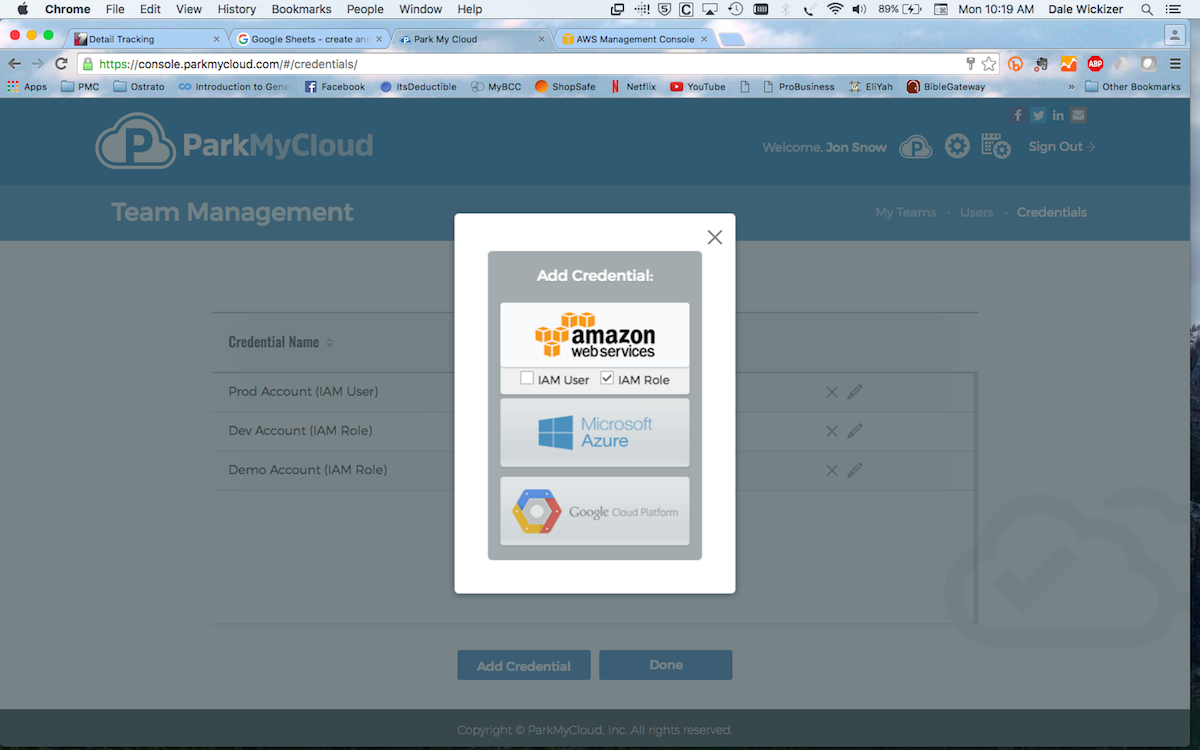Click the Done button
The height and width of the screenshot is (750, 1200).
pyautogui.click(x=666, y=665)
